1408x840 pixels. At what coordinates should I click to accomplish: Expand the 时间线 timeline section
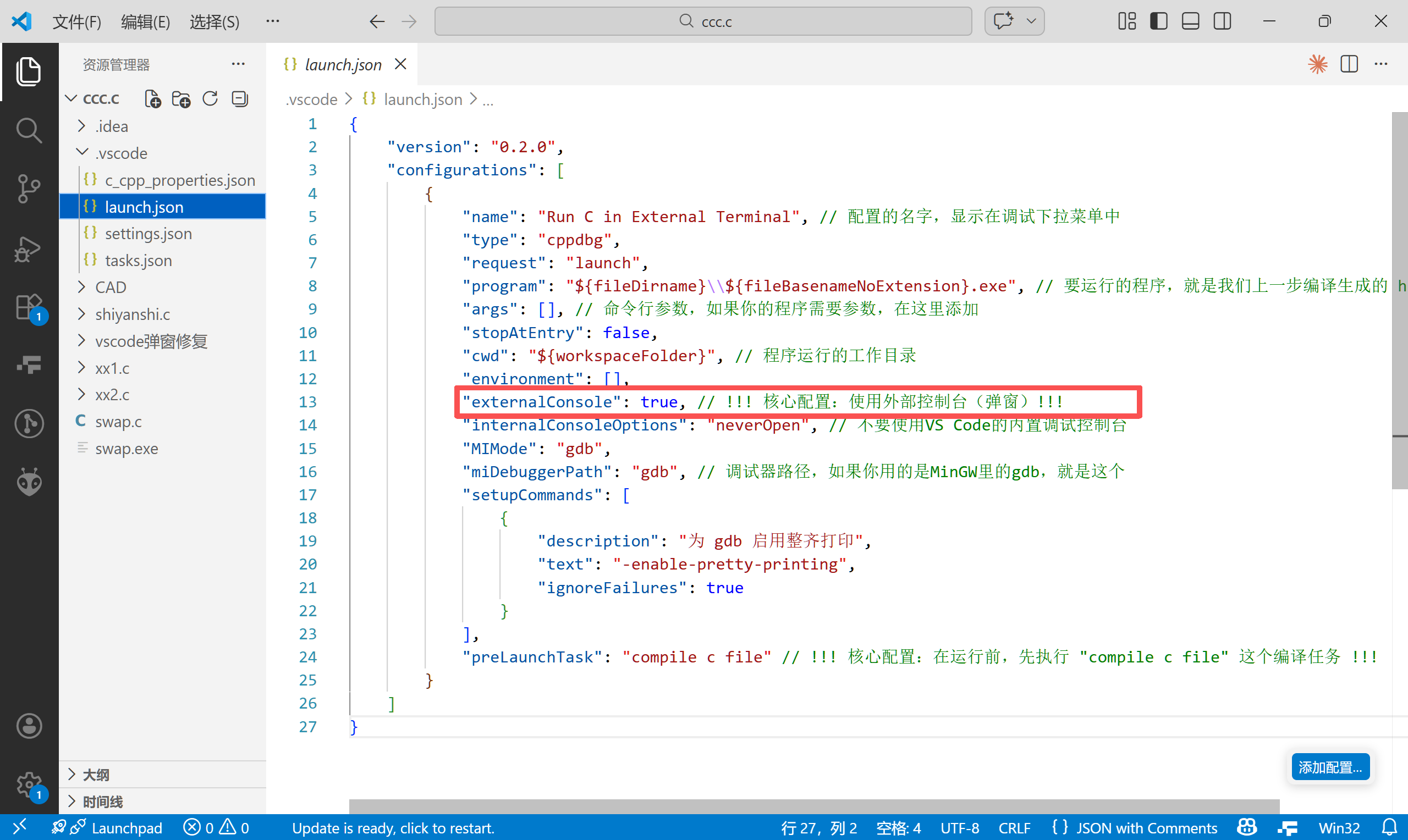[x=162, y=802]
